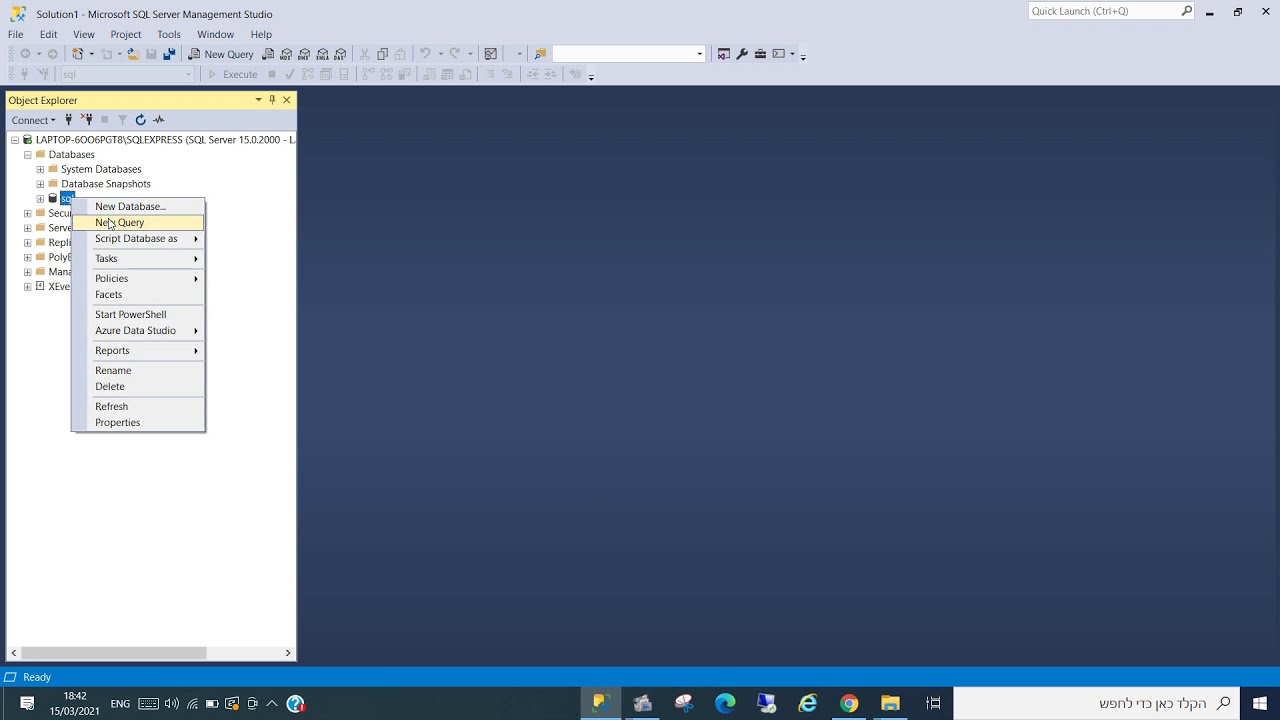
Task: Open Object Explorer window position dropdown arrow
Action: 258,100
